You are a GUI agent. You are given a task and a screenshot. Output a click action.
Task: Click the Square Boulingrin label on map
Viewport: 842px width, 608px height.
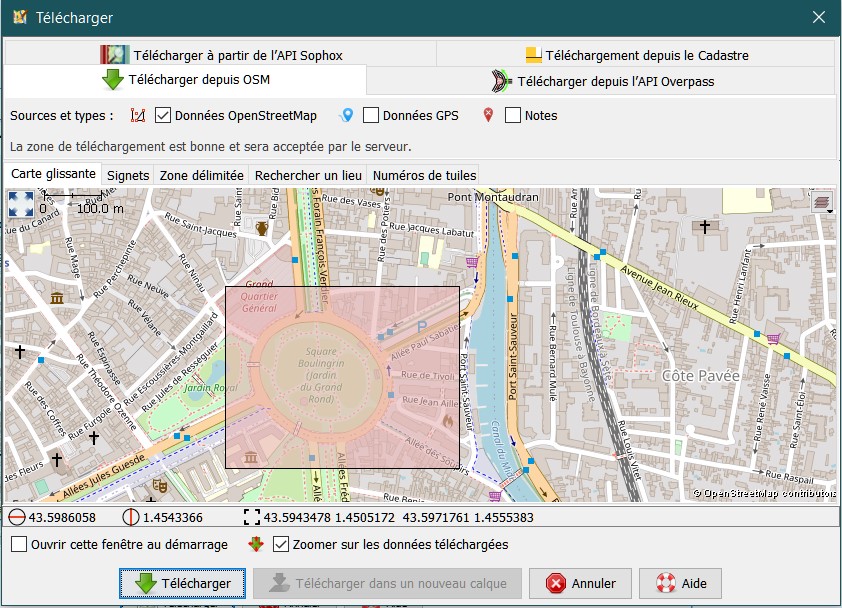pos(321,375)
